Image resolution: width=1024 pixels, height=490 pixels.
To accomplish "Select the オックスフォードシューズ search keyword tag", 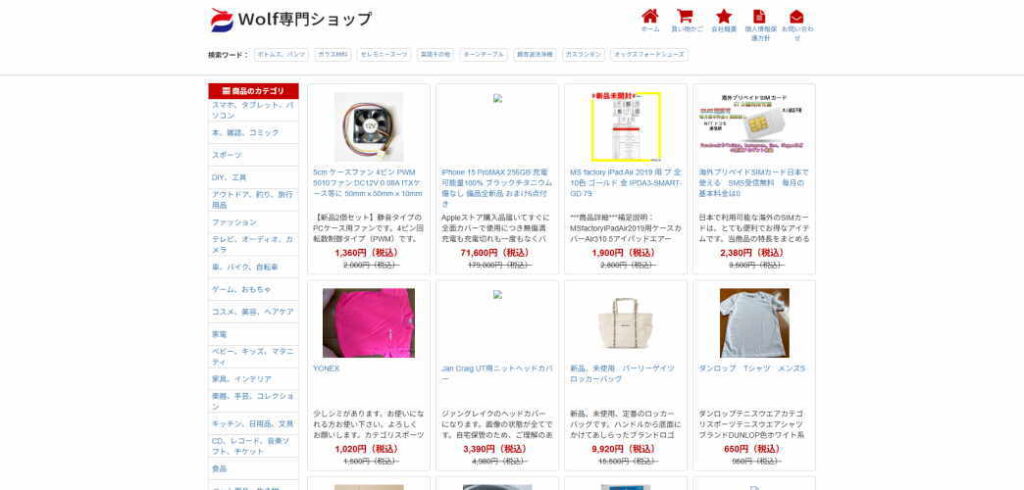I will click(x=649, y=55).
